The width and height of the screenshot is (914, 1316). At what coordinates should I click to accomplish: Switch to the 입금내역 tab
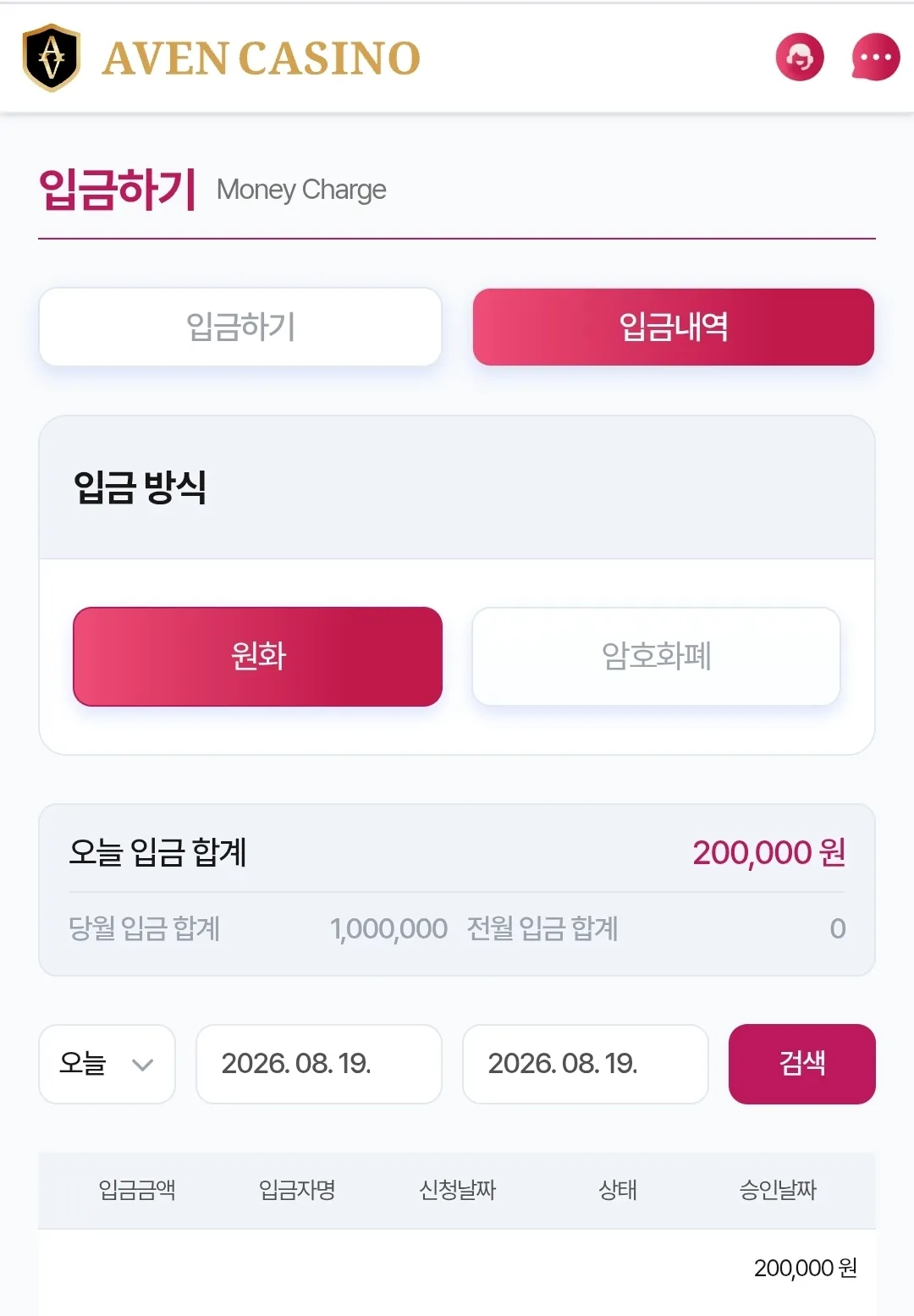tap(674, 327)
